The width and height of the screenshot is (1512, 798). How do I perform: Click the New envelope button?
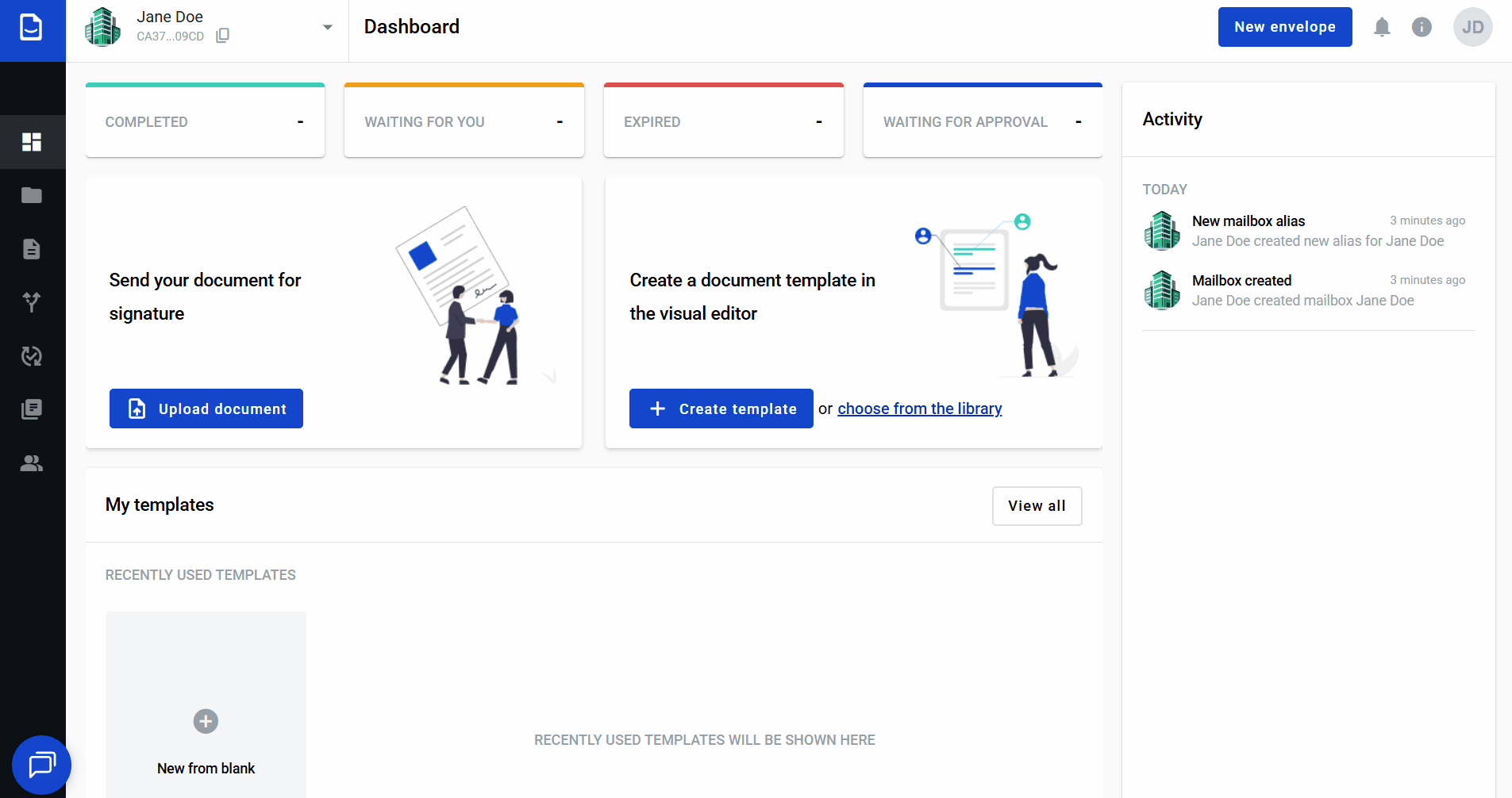tap(1284, 27)
